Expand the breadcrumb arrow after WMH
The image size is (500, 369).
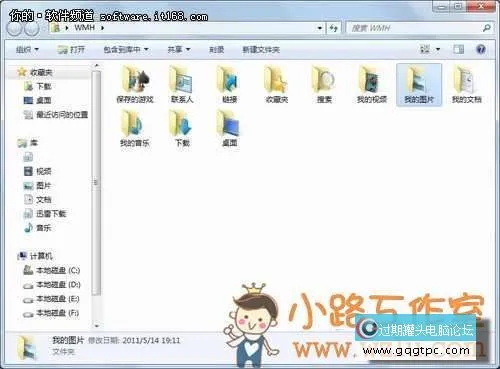pyautogui.click(x=103, y=28)
